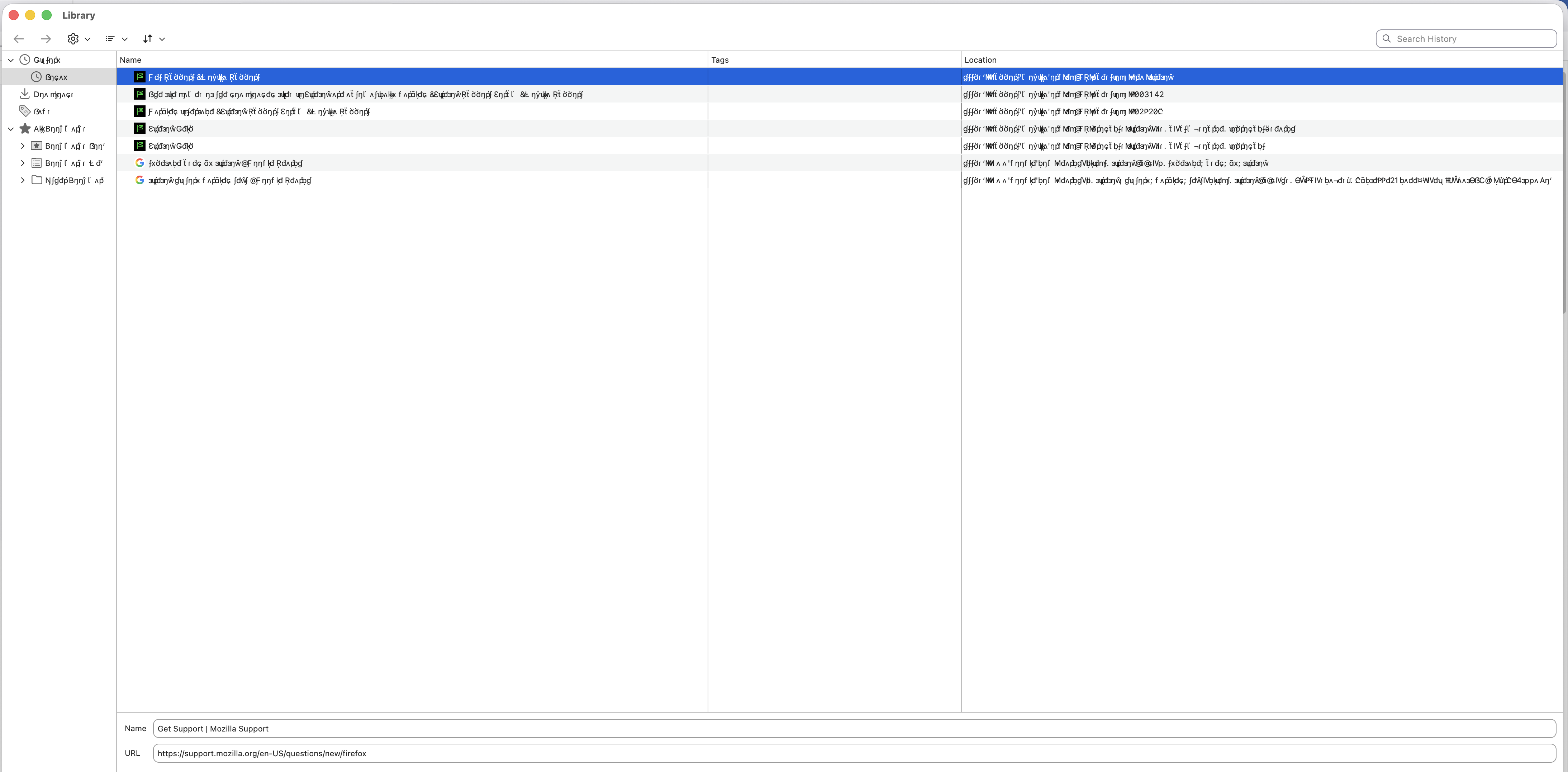Collapse the History tree node

[11, 60]
